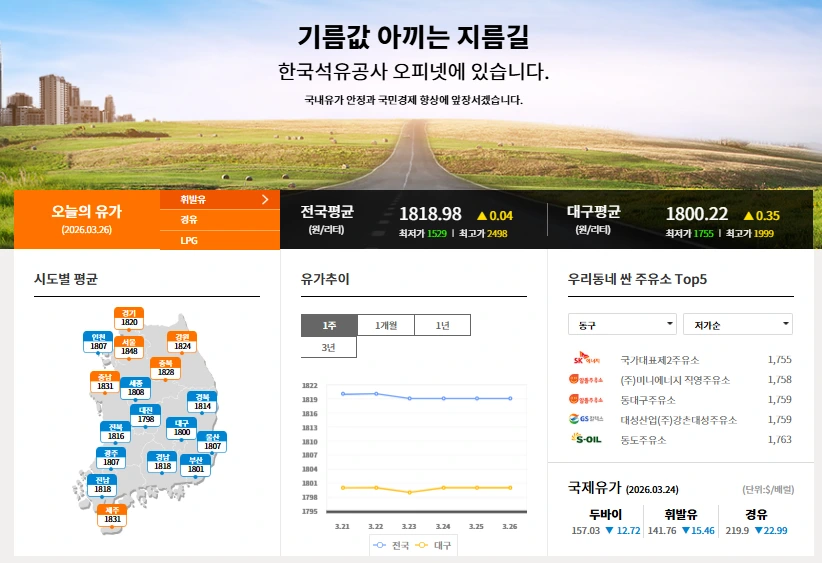Open the 동대구주유소 station link
The width and height of the screenshot is (822, 563).
pos(648,400)
